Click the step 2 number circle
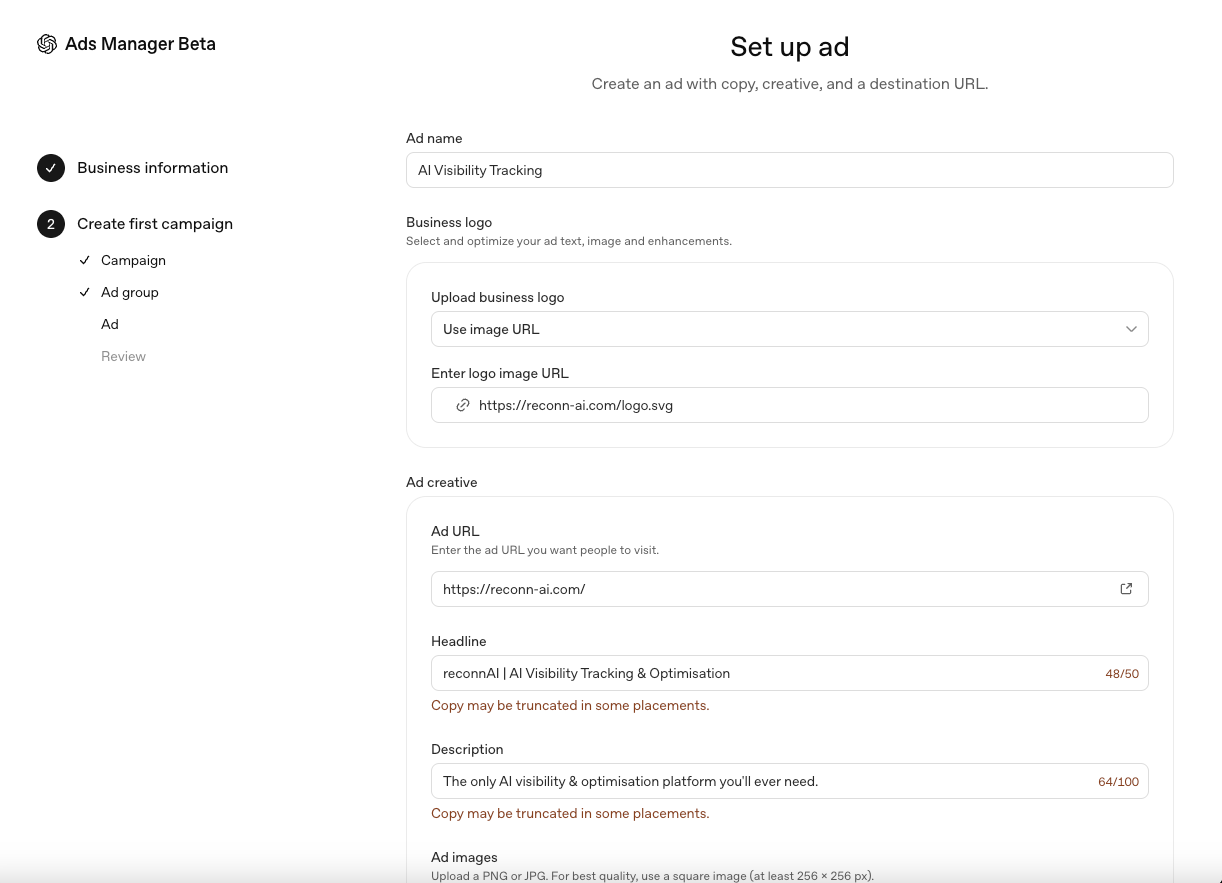Screen dimensions: 1222x883 click(51, 224)
